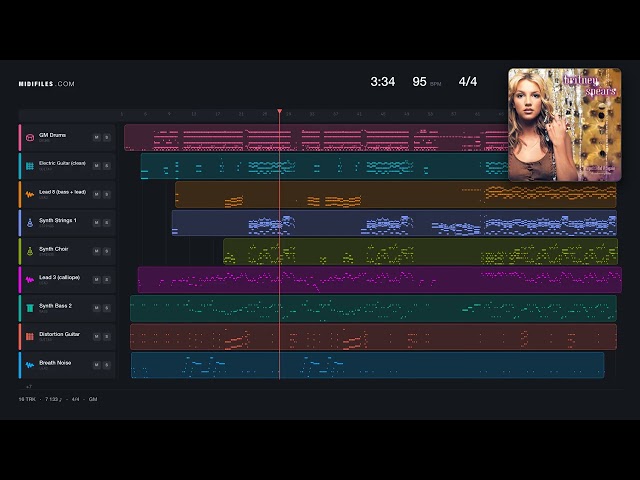
Task: Mute the Synth Bass 2 track
Action: click(x=96, y=308)
